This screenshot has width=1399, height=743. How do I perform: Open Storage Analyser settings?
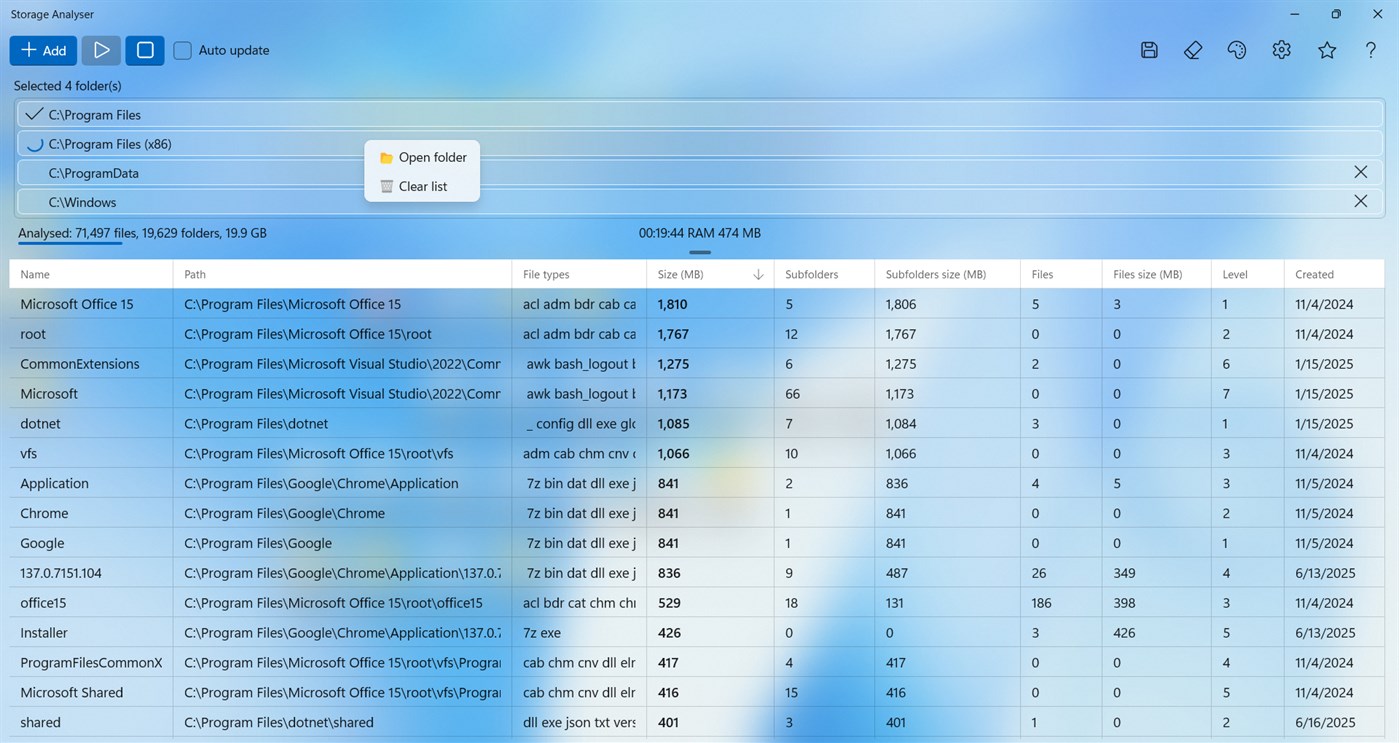click(x=1281, y=49)
